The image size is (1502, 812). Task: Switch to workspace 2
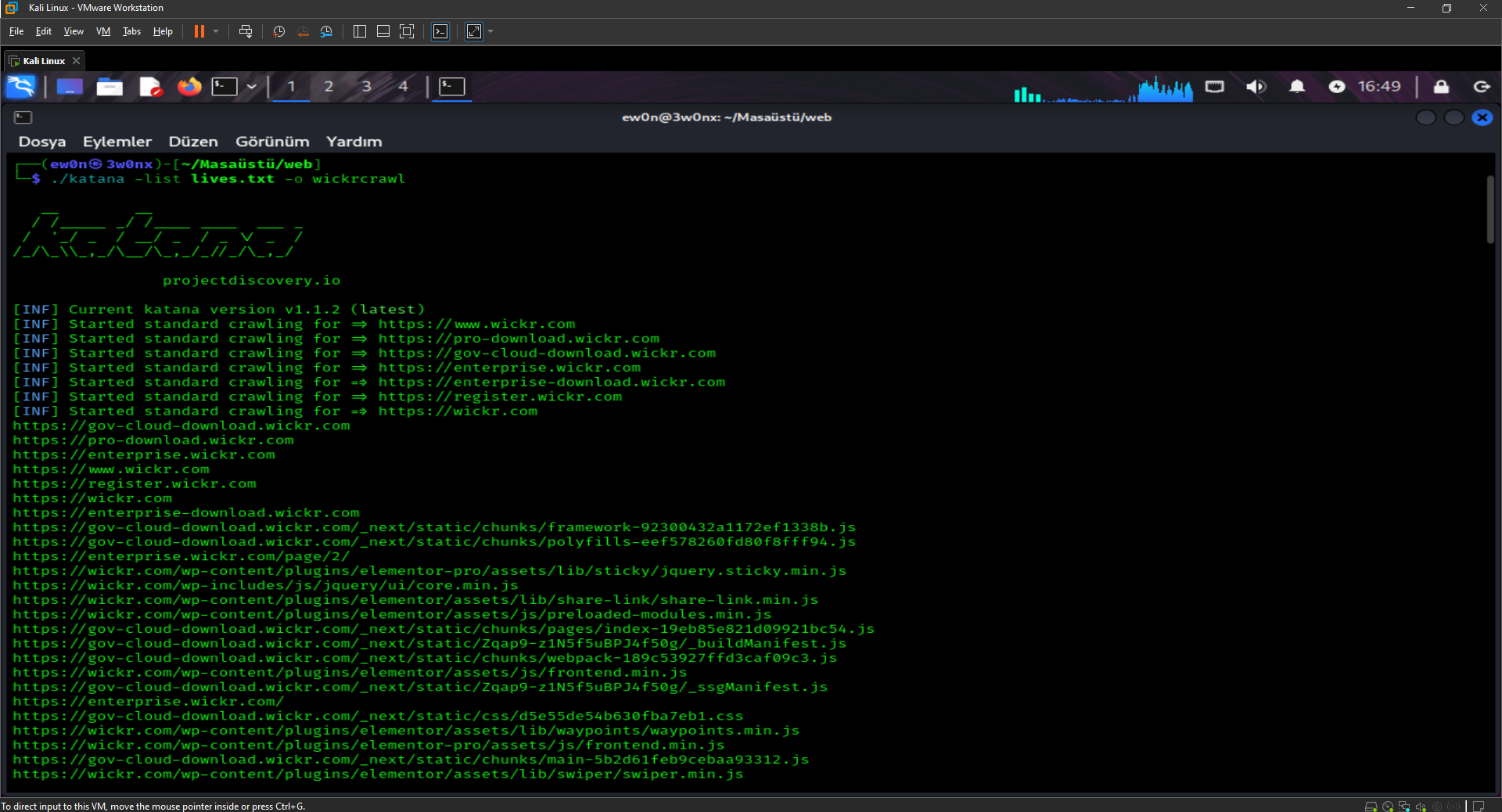point(329,86)
